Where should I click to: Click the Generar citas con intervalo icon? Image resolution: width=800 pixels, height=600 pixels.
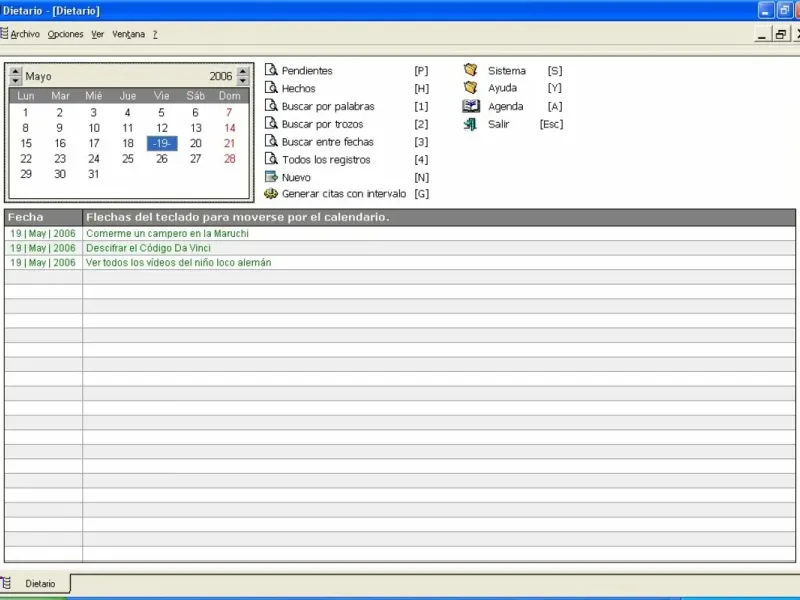(271, 193)
